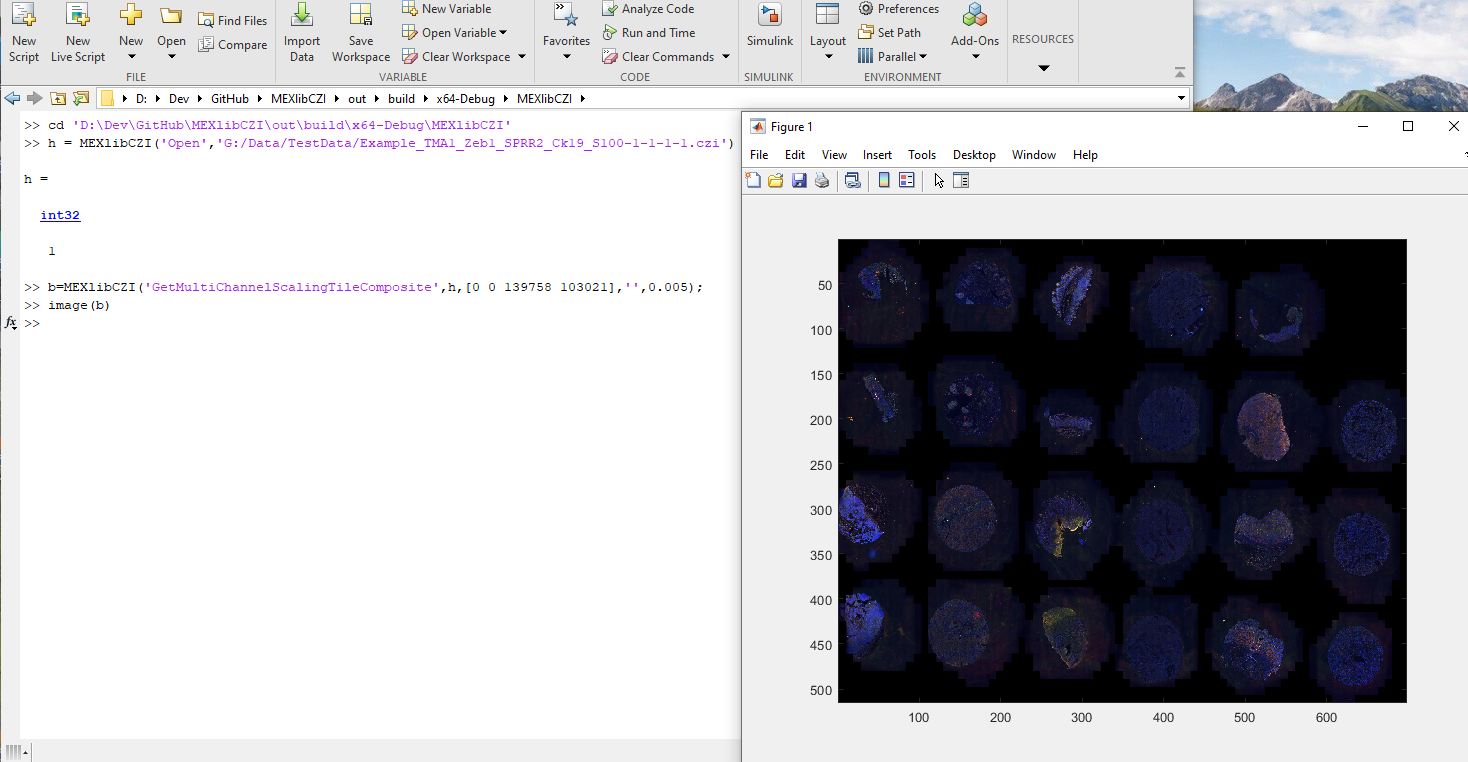
Task: Click the Clear Commands eraser icon
Action: 609,57
